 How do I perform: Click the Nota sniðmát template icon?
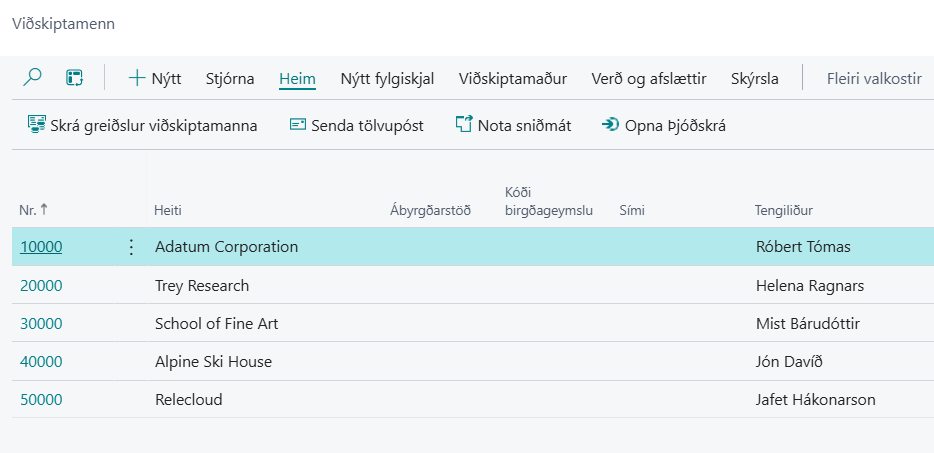[464, 125]
